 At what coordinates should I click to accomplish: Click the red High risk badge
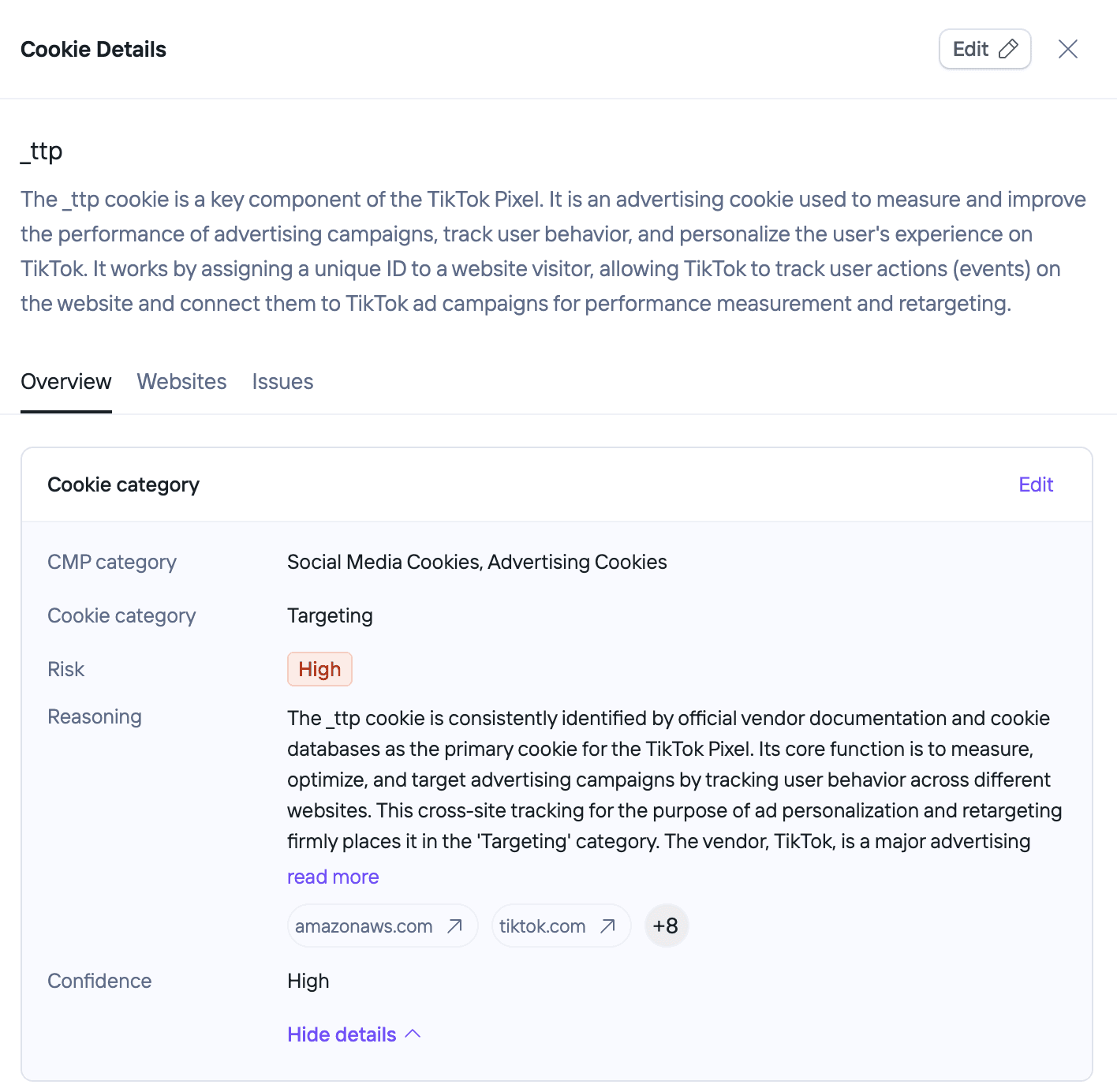point(319,669)
